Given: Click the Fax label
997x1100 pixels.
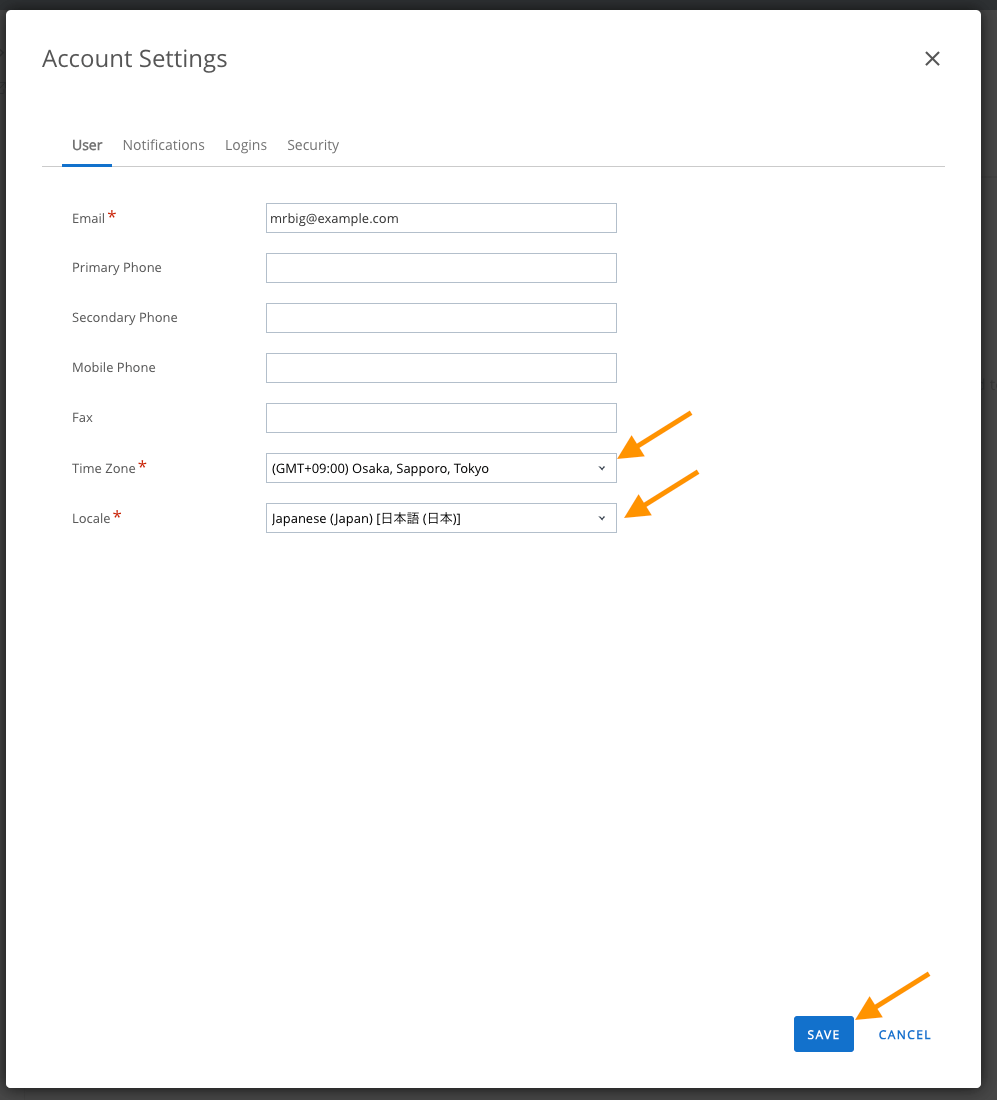Looking at the screenshot, I should click(x=82, y=417).
